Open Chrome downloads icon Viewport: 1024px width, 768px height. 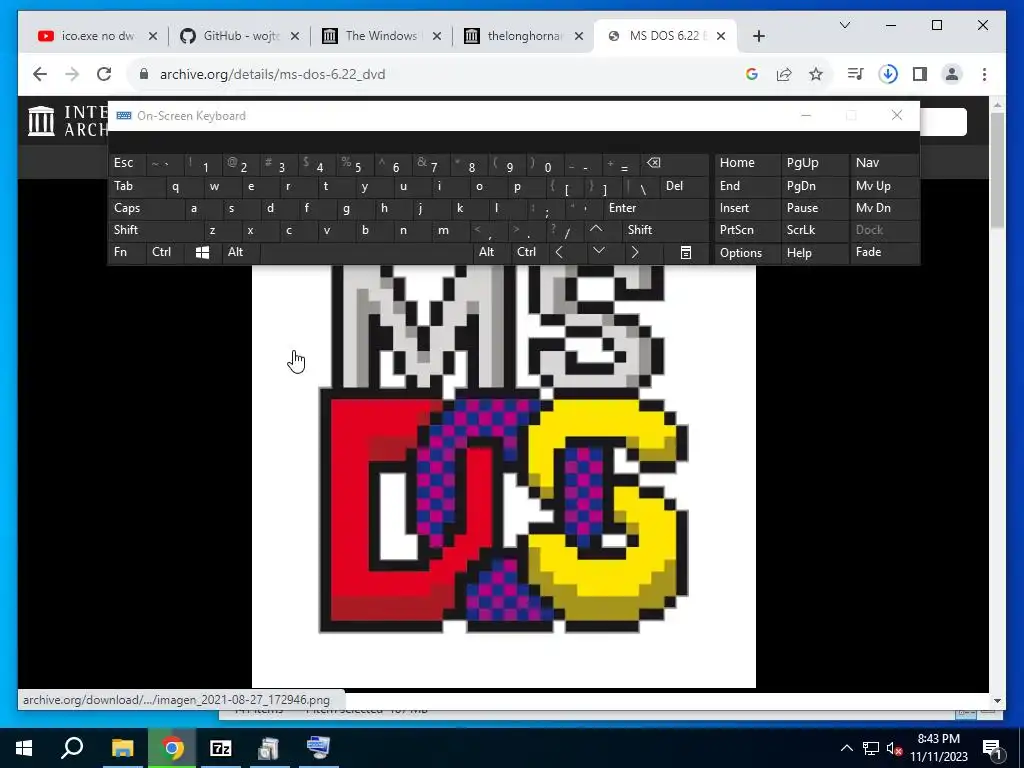pyautogui.click(x=888, y=74)
